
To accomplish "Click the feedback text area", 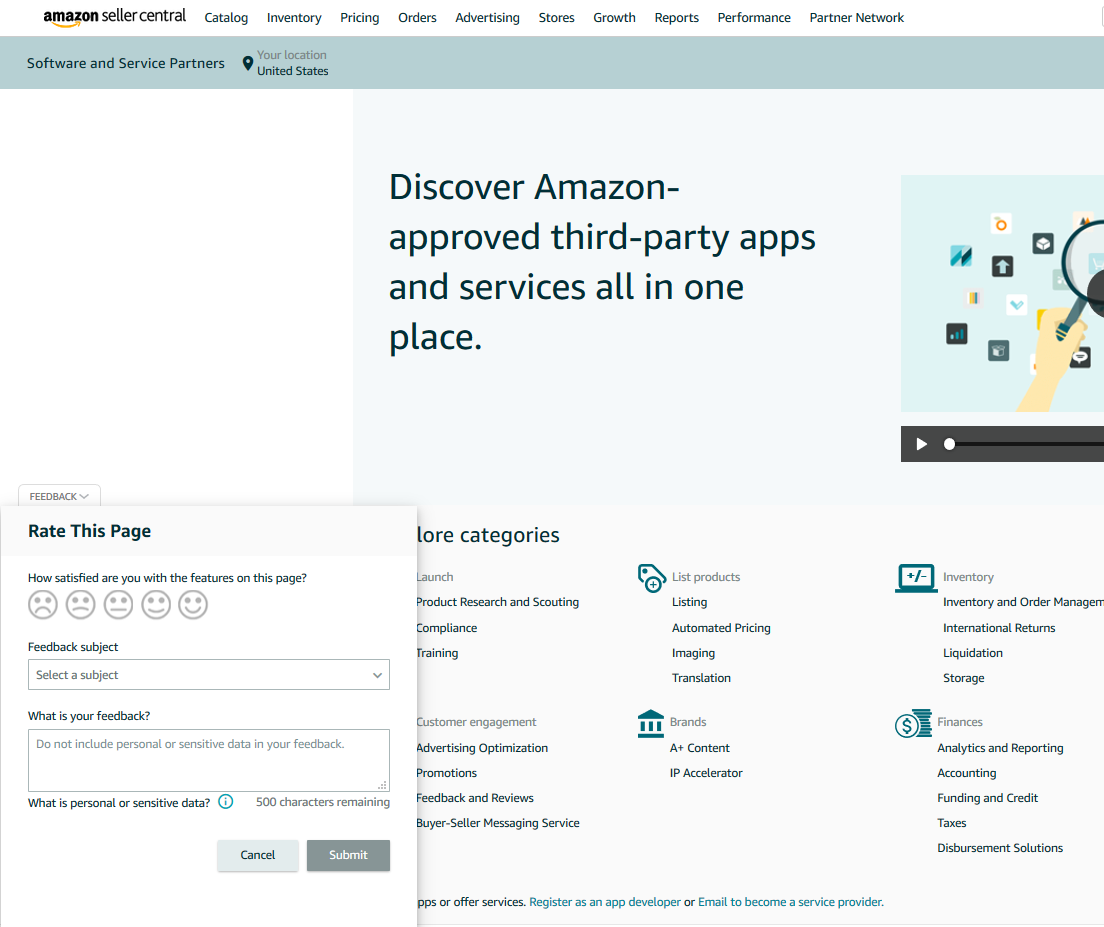I will click(x=208, y=760).
